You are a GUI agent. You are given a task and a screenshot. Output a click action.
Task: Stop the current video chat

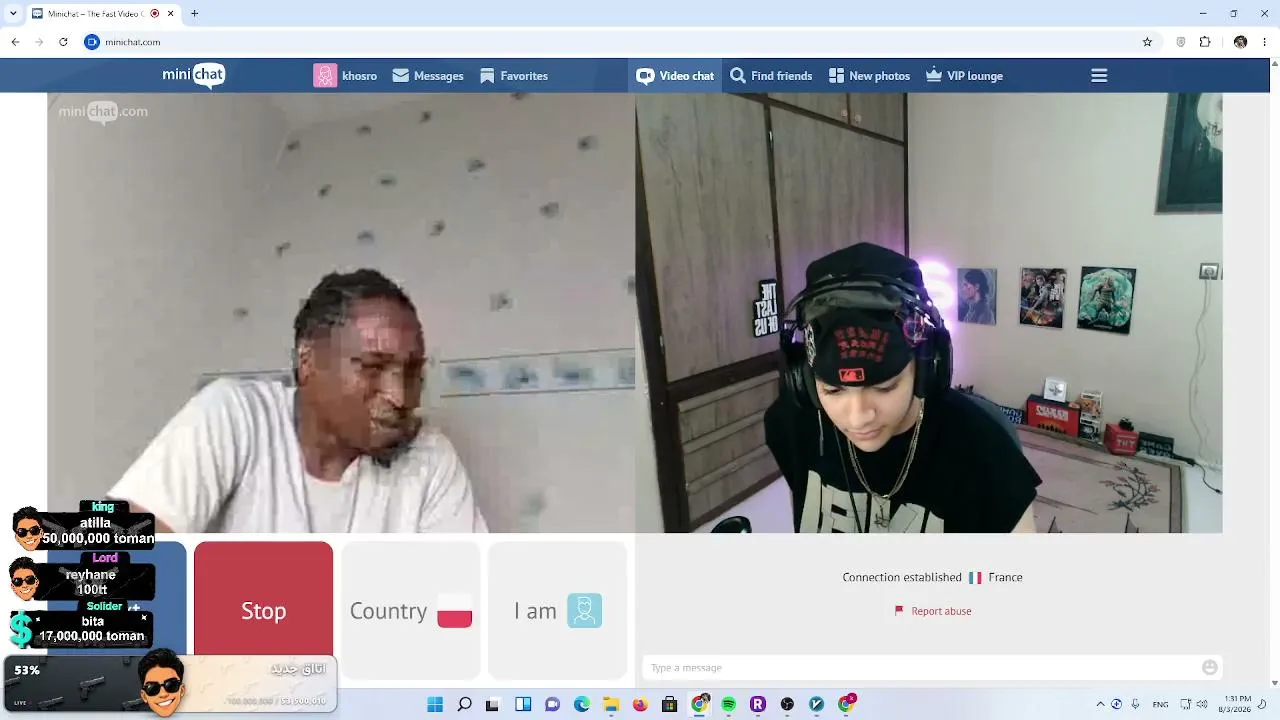coord(263,610)
